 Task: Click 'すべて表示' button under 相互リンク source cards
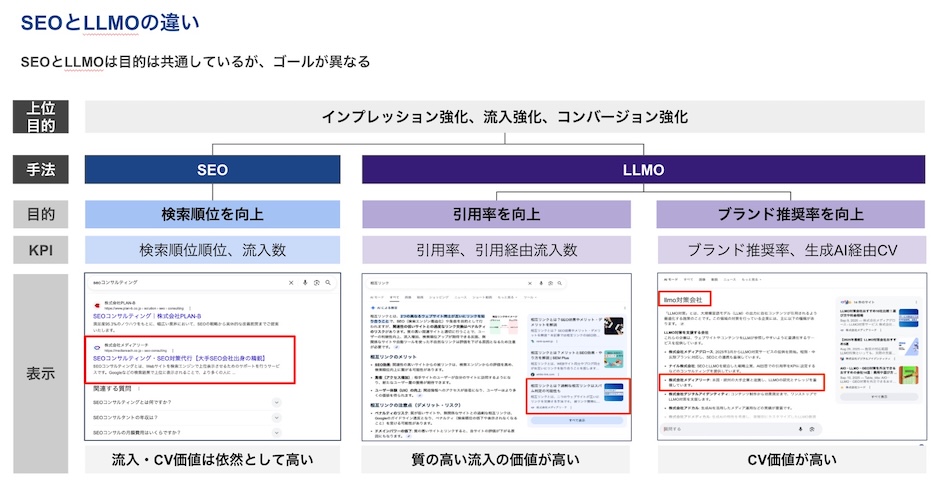pyautogui.click(x=577, y=421)
